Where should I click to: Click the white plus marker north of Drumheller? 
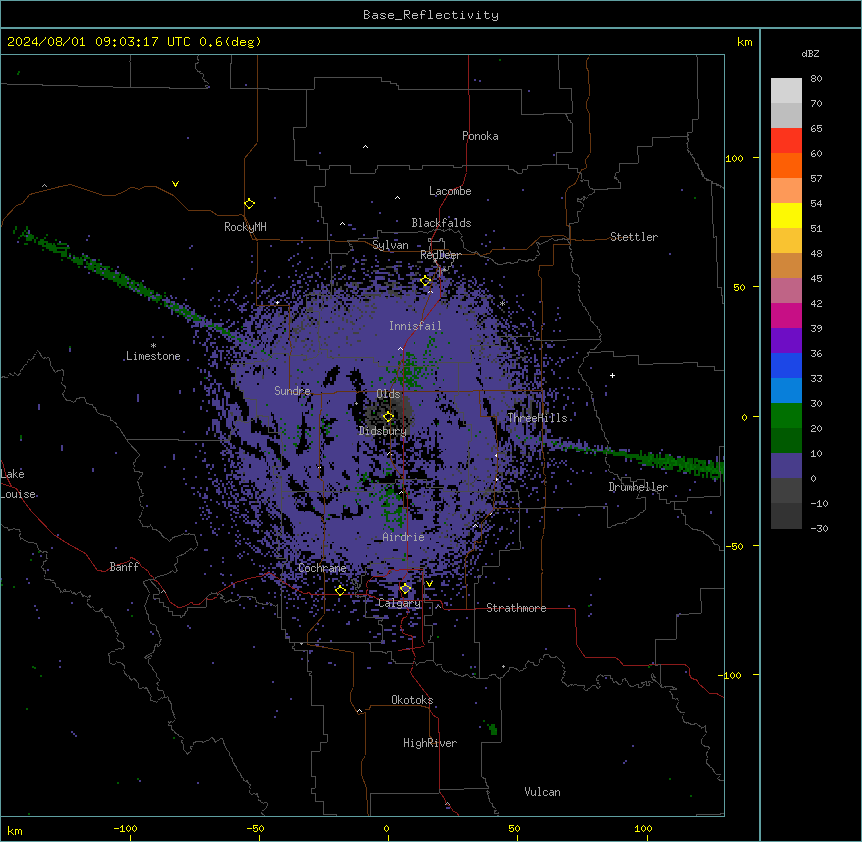click(x=612, y=375)
